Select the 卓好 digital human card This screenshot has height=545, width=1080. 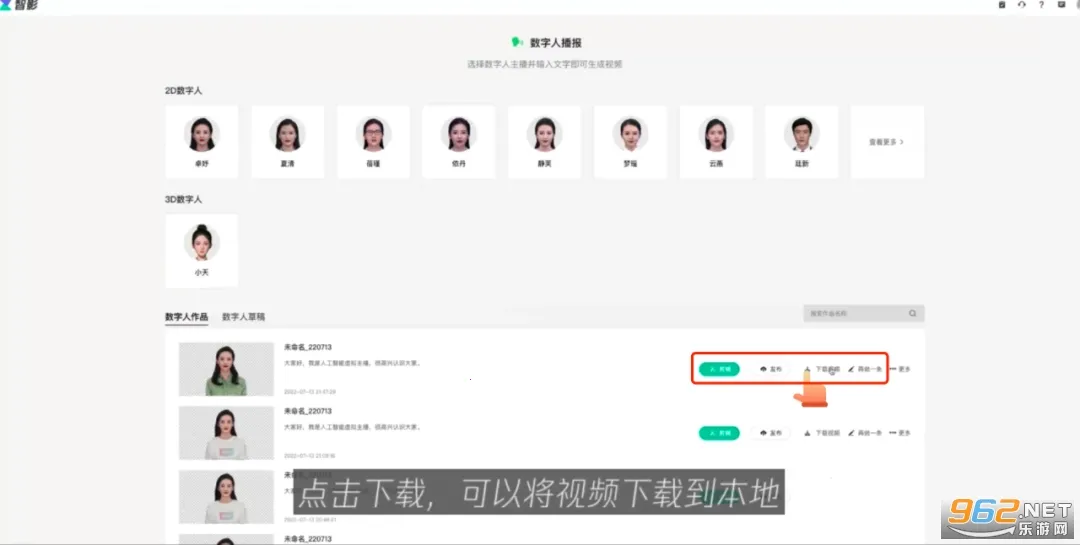coord(202,142)
